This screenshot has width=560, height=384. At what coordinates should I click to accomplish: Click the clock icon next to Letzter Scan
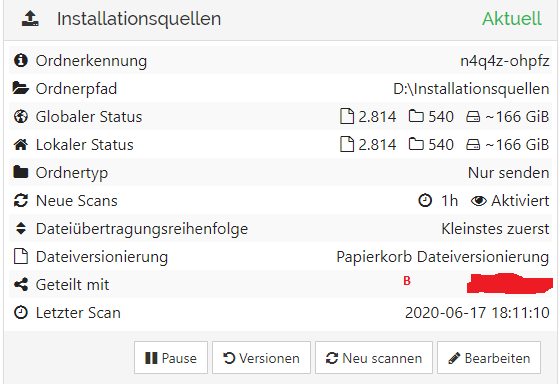pyautogui.click(x=21, y=313)
